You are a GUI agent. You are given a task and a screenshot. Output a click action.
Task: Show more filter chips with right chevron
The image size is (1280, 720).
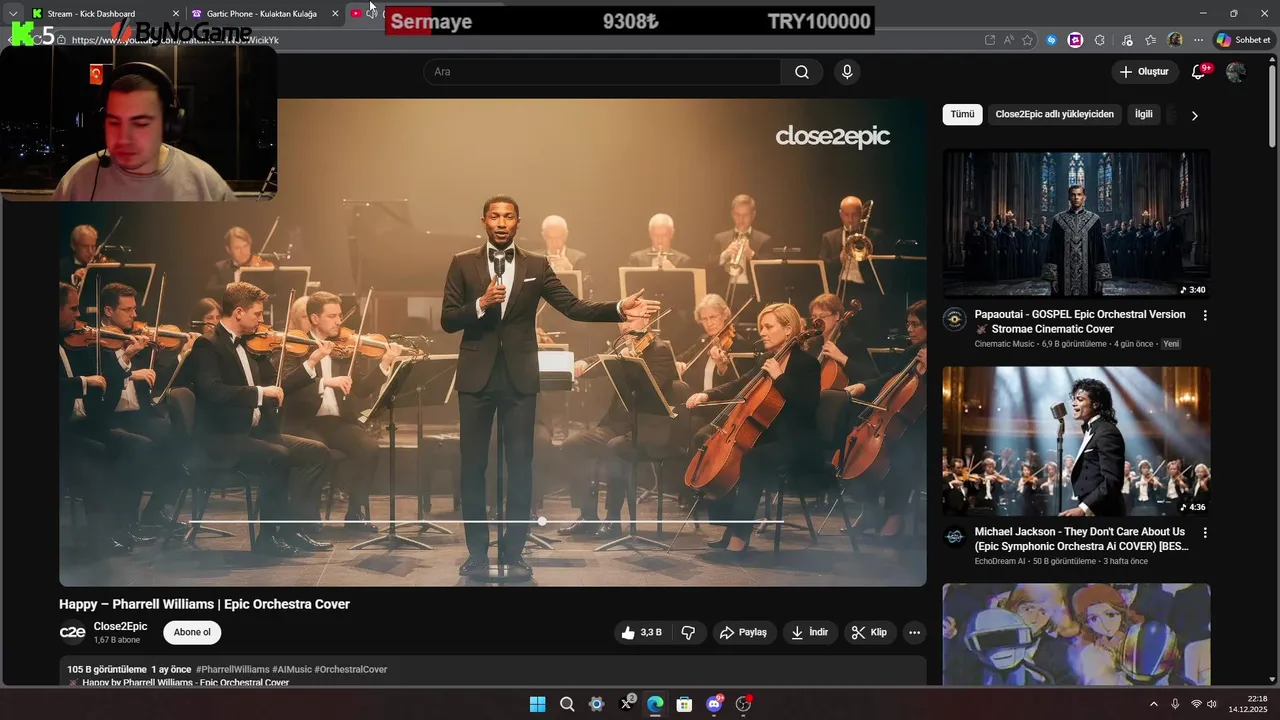click(x=1194, y=115)
